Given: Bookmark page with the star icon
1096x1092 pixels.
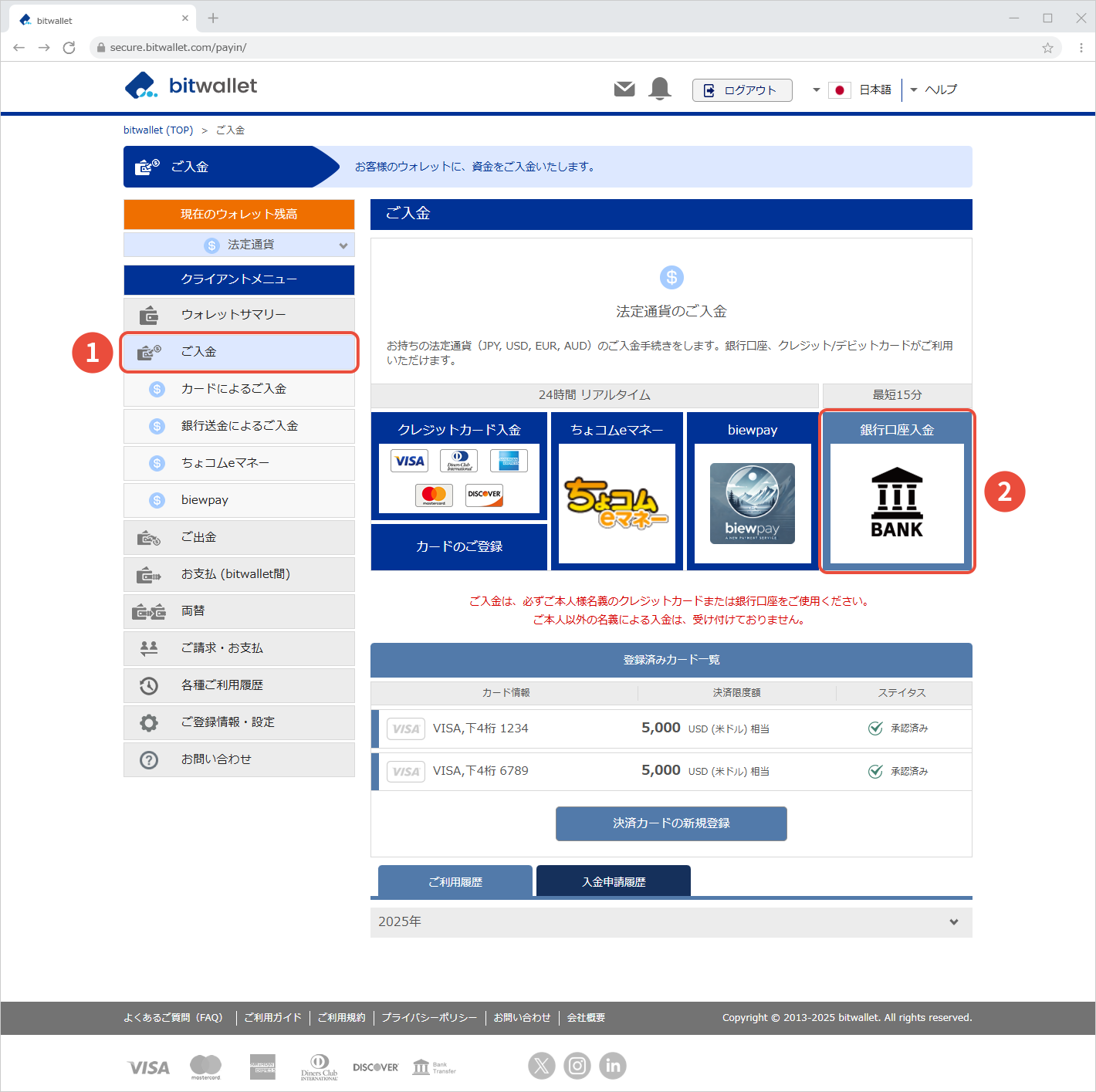Looking at the screenshot, I should 1047,48.
